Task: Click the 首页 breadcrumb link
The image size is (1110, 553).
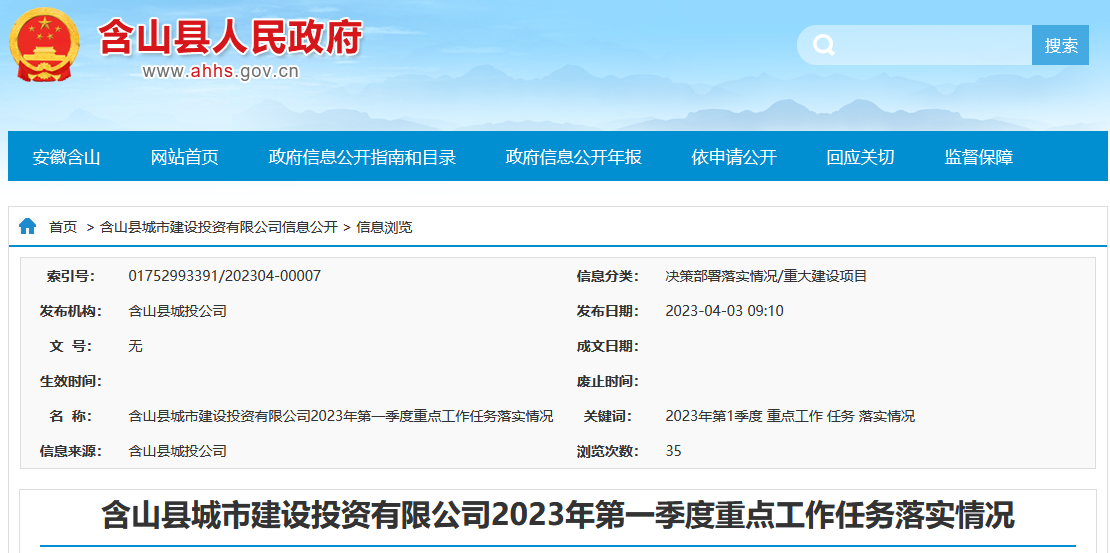Action: (x=63, y=227)
